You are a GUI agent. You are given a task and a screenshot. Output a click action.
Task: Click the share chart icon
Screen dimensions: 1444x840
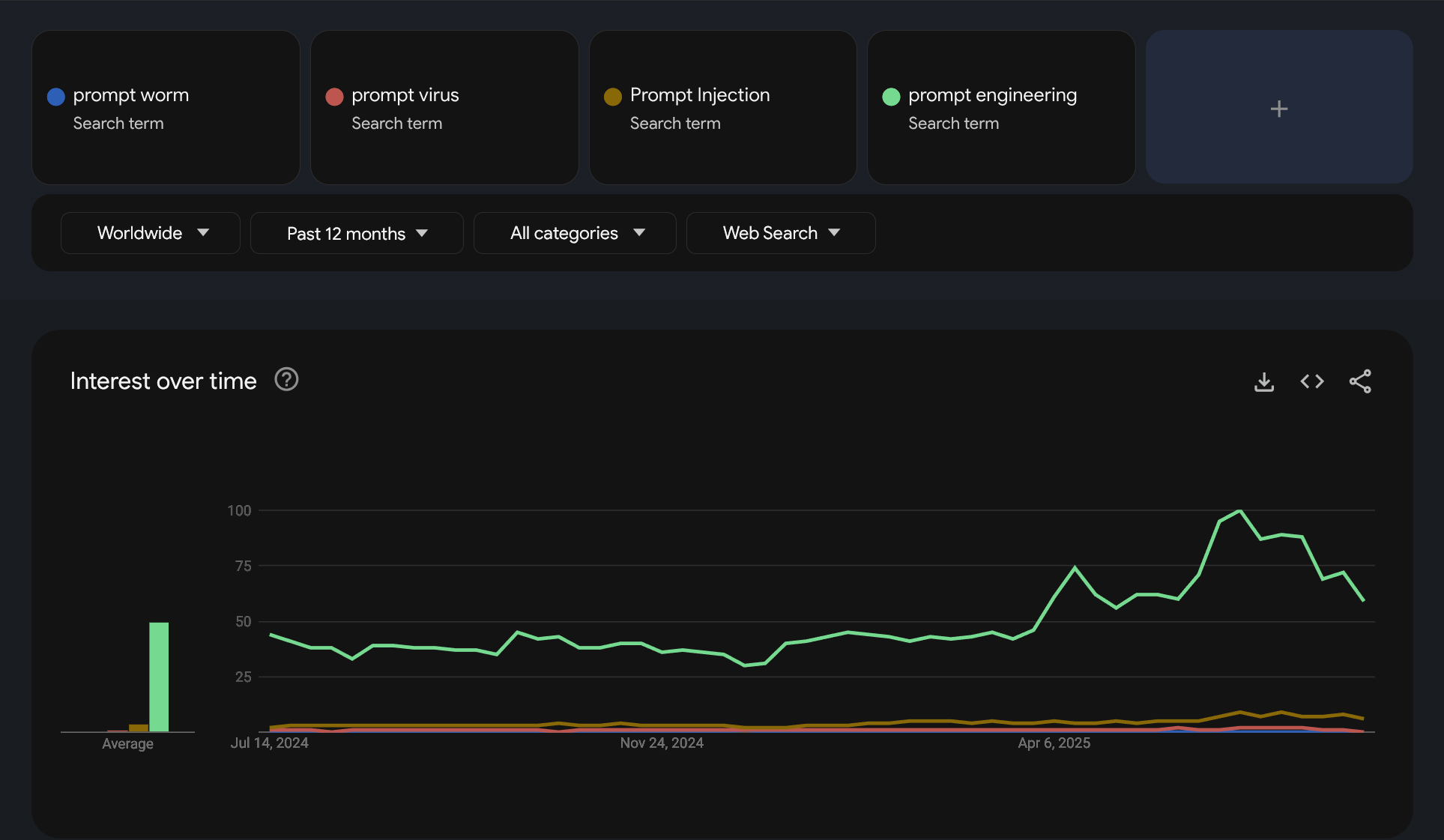coord(1360,381)
